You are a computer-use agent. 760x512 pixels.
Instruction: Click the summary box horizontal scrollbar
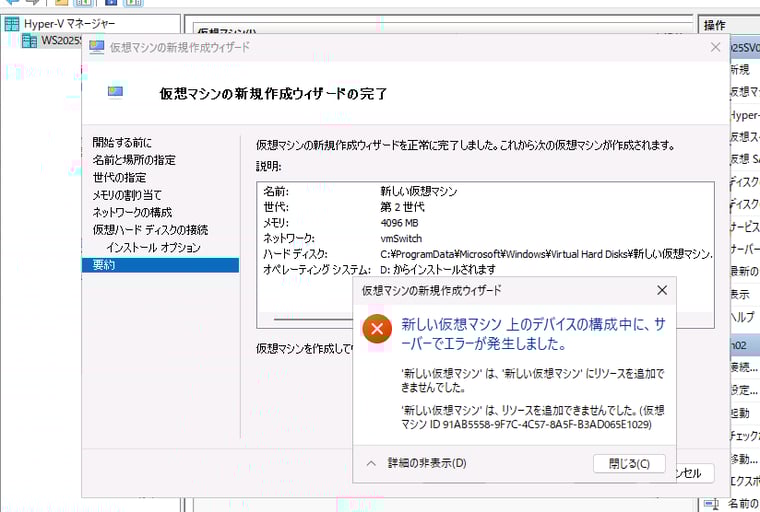click(x=313, y=320)
